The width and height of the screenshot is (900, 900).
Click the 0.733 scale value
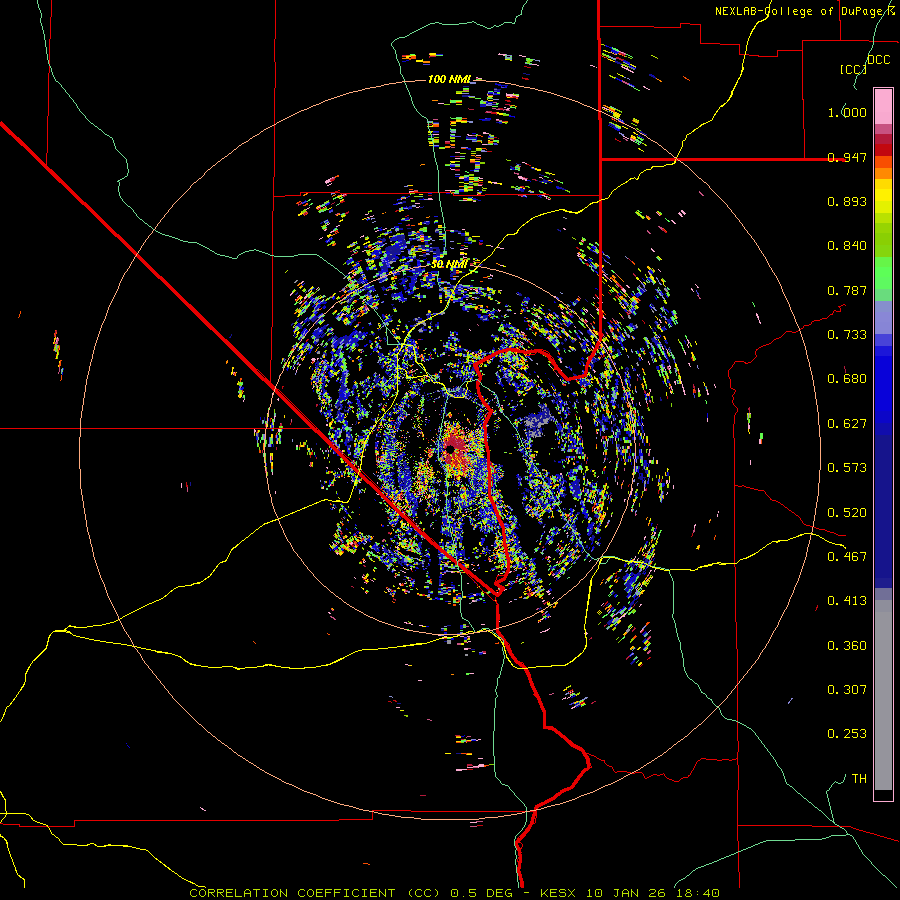click(847, 335)
